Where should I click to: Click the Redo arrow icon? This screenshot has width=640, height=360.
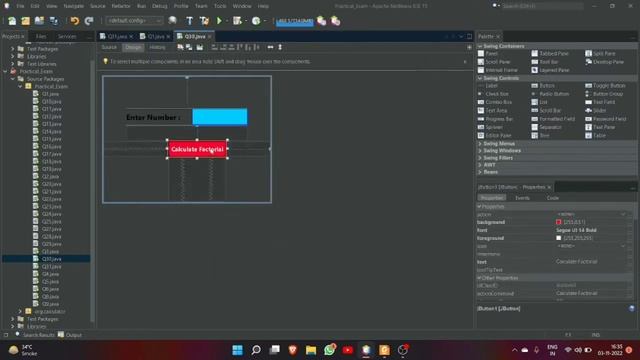click(89, 21)
